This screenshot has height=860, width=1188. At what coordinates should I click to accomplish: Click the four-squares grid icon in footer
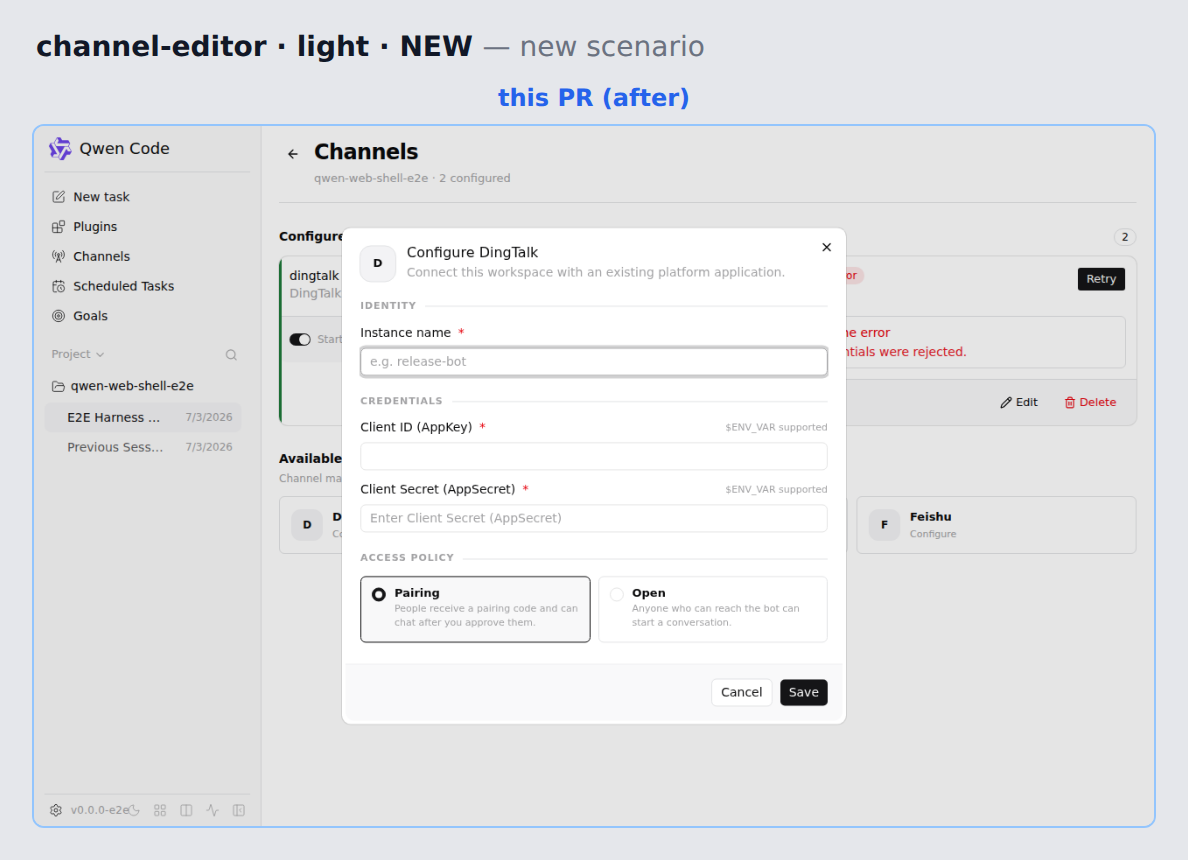tap(160, 810)
